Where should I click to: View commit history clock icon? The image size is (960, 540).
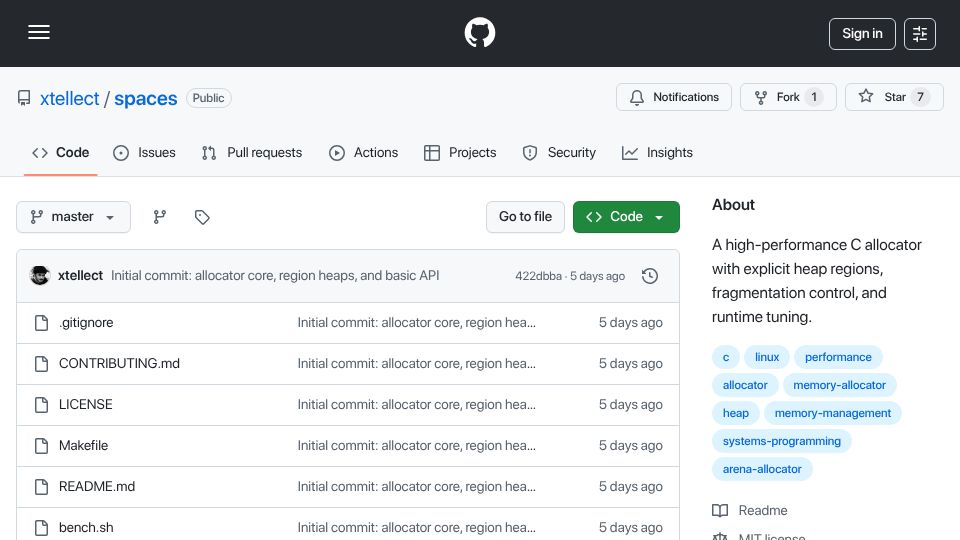point(650,276)
